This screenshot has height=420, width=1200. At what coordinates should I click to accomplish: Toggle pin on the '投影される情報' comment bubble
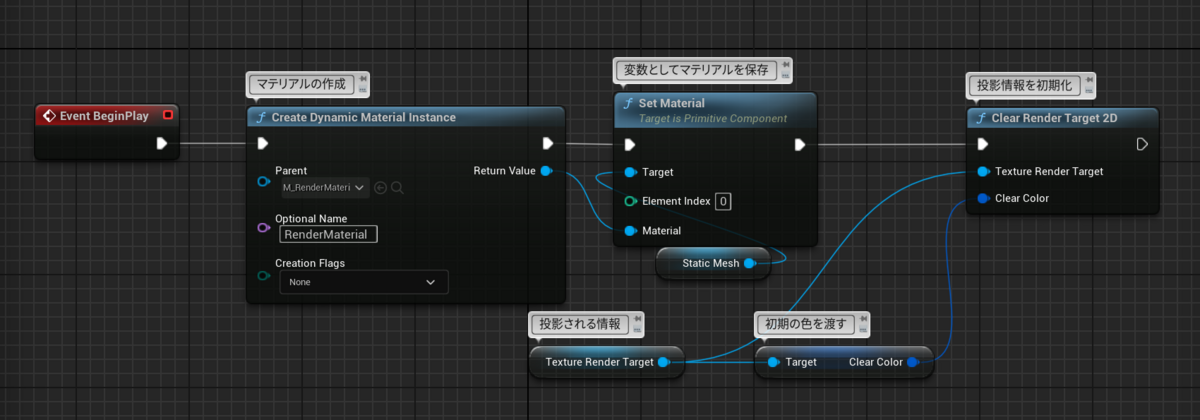[638, 318]
